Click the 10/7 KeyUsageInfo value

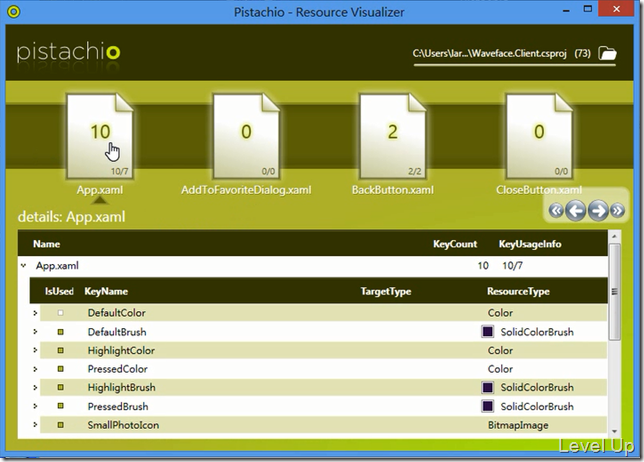[x=512, y=266]
